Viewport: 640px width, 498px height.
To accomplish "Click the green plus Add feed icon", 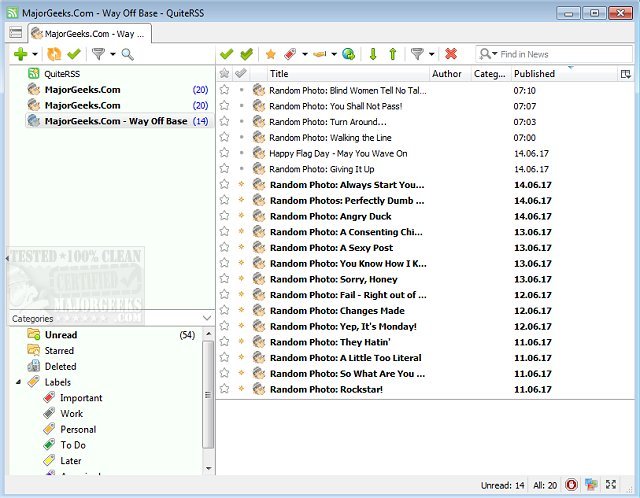I will point(20,53).
